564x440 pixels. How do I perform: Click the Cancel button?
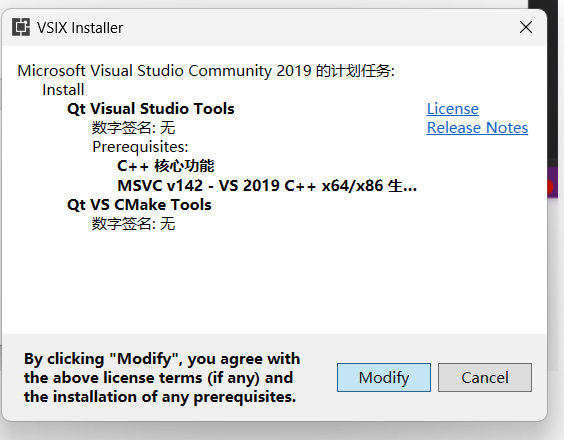[x=485, y=377]
